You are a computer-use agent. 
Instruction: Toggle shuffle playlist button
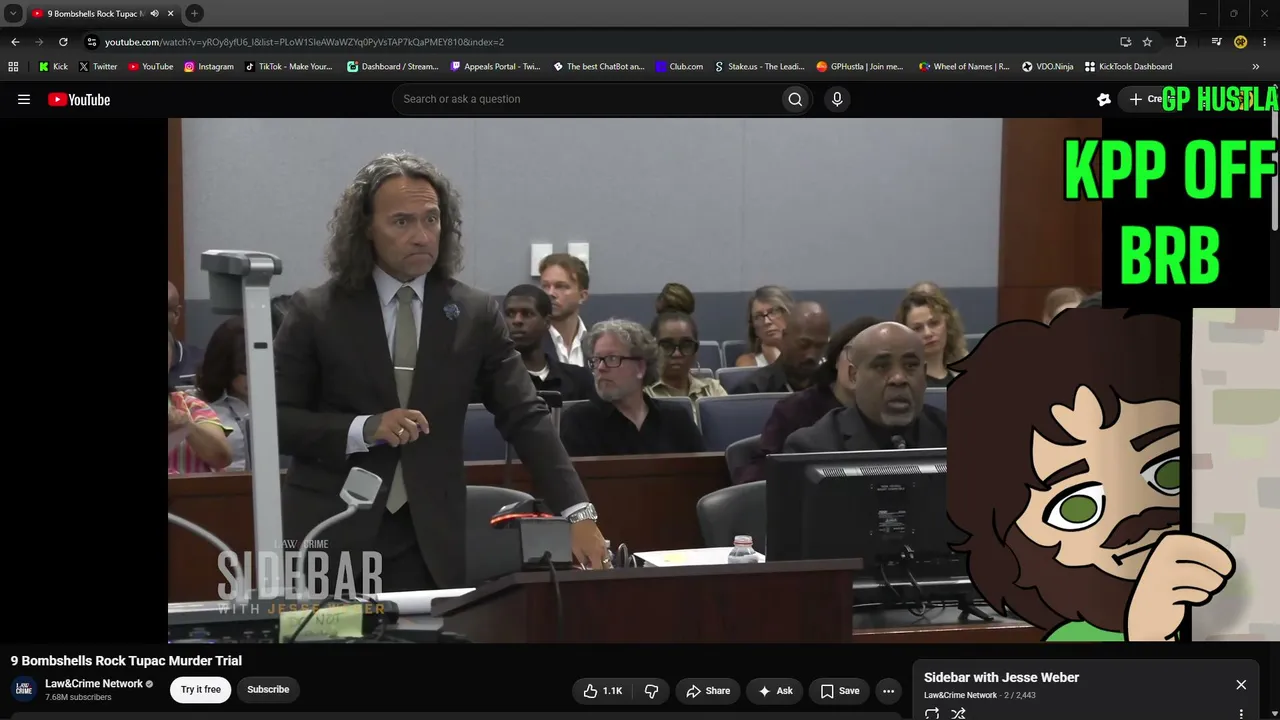point(958,713)
